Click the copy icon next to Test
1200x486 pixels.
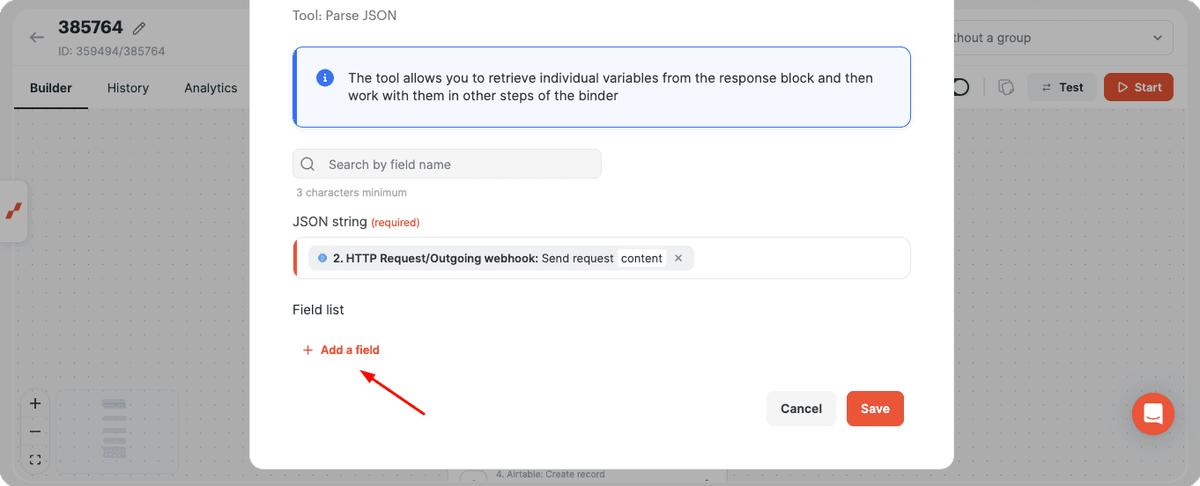(1007, 87)
